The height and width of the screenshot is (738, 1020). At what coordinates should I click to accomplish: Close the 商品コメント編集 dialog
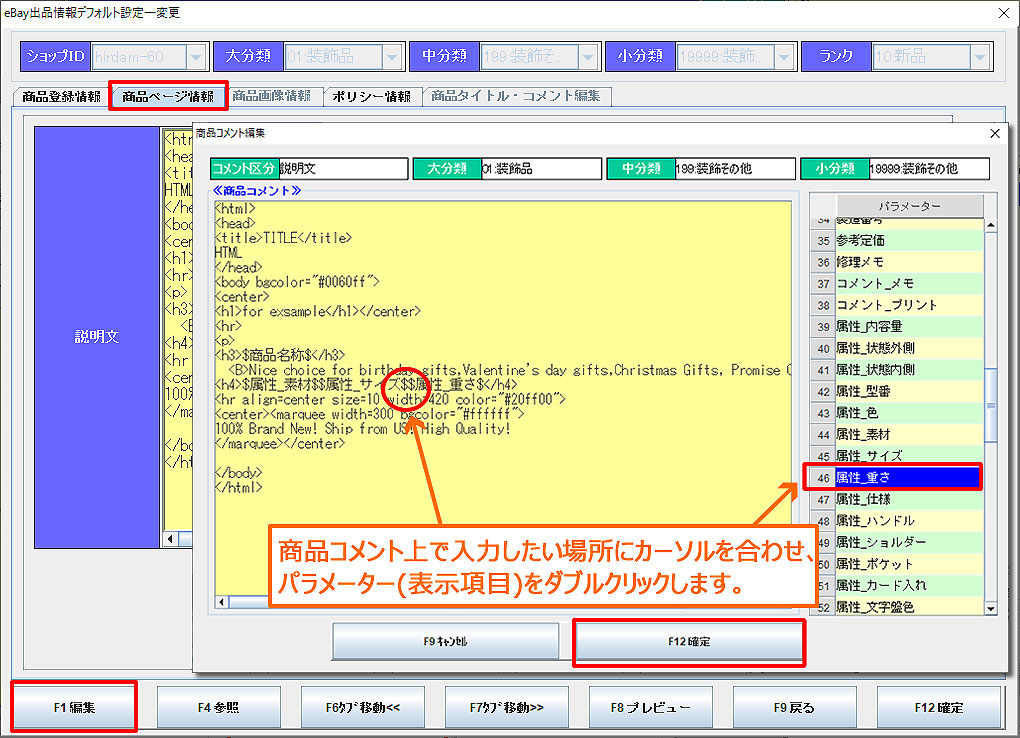click(994, 133)
